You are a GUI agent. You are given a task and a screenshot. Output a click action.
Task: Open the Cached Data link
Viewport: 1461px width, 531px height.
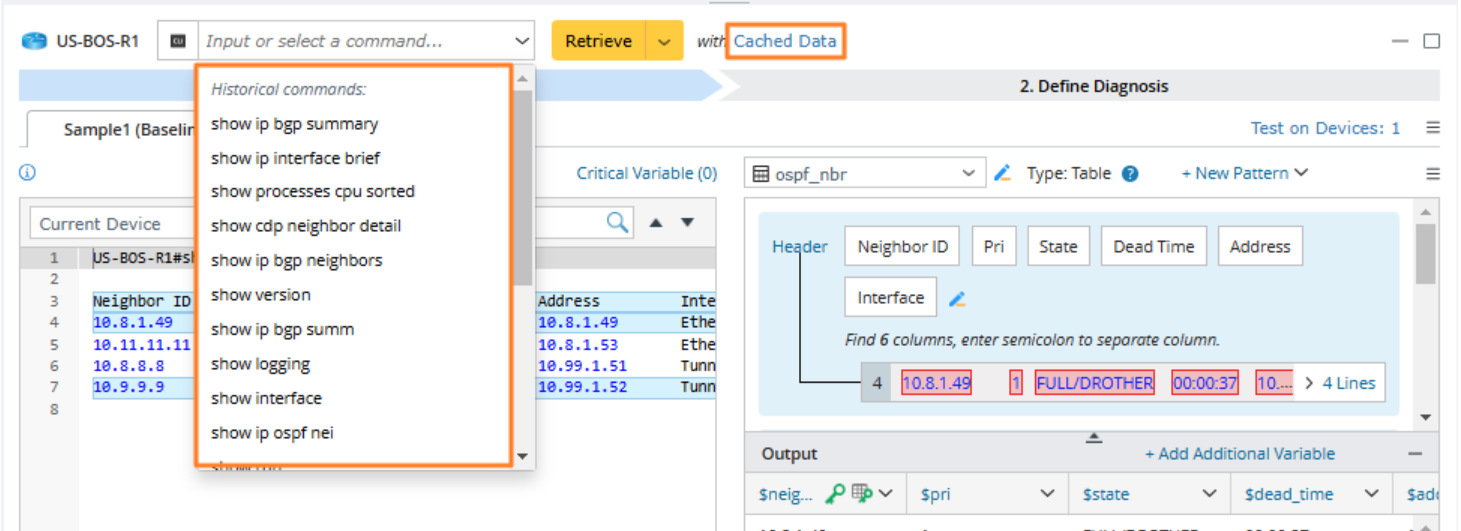coord(785,41)
